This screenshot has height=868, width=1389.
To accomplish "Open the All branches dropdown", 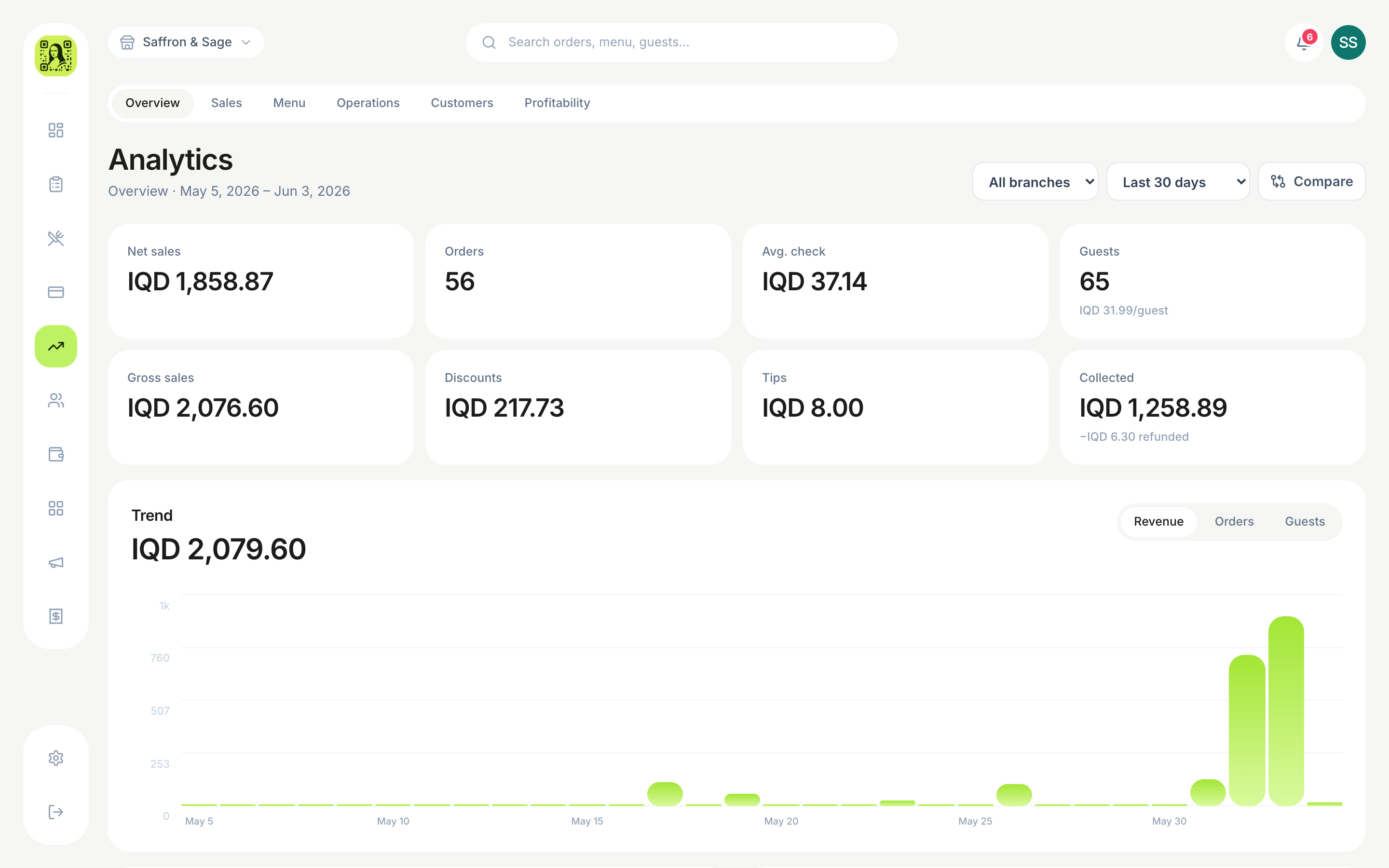I will pyautogui.click(x=1035, y=181).
